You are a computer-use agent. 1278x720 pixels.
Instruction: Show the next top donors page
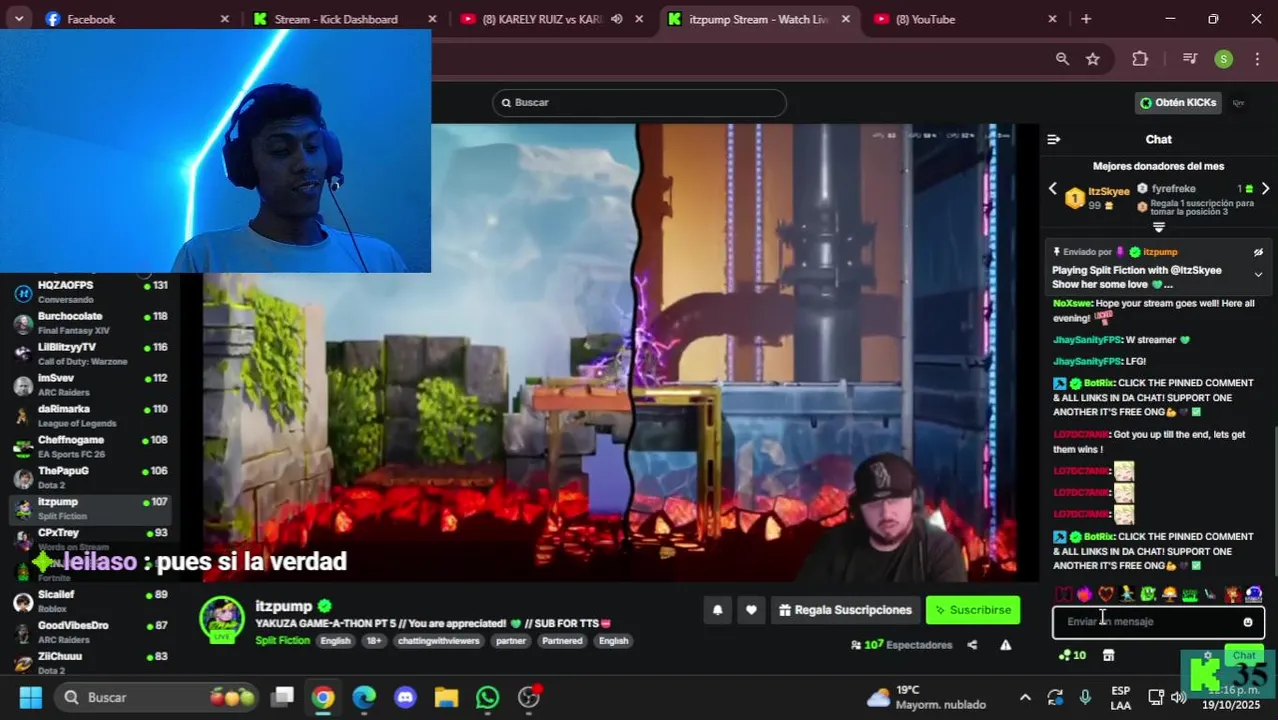1265,189
